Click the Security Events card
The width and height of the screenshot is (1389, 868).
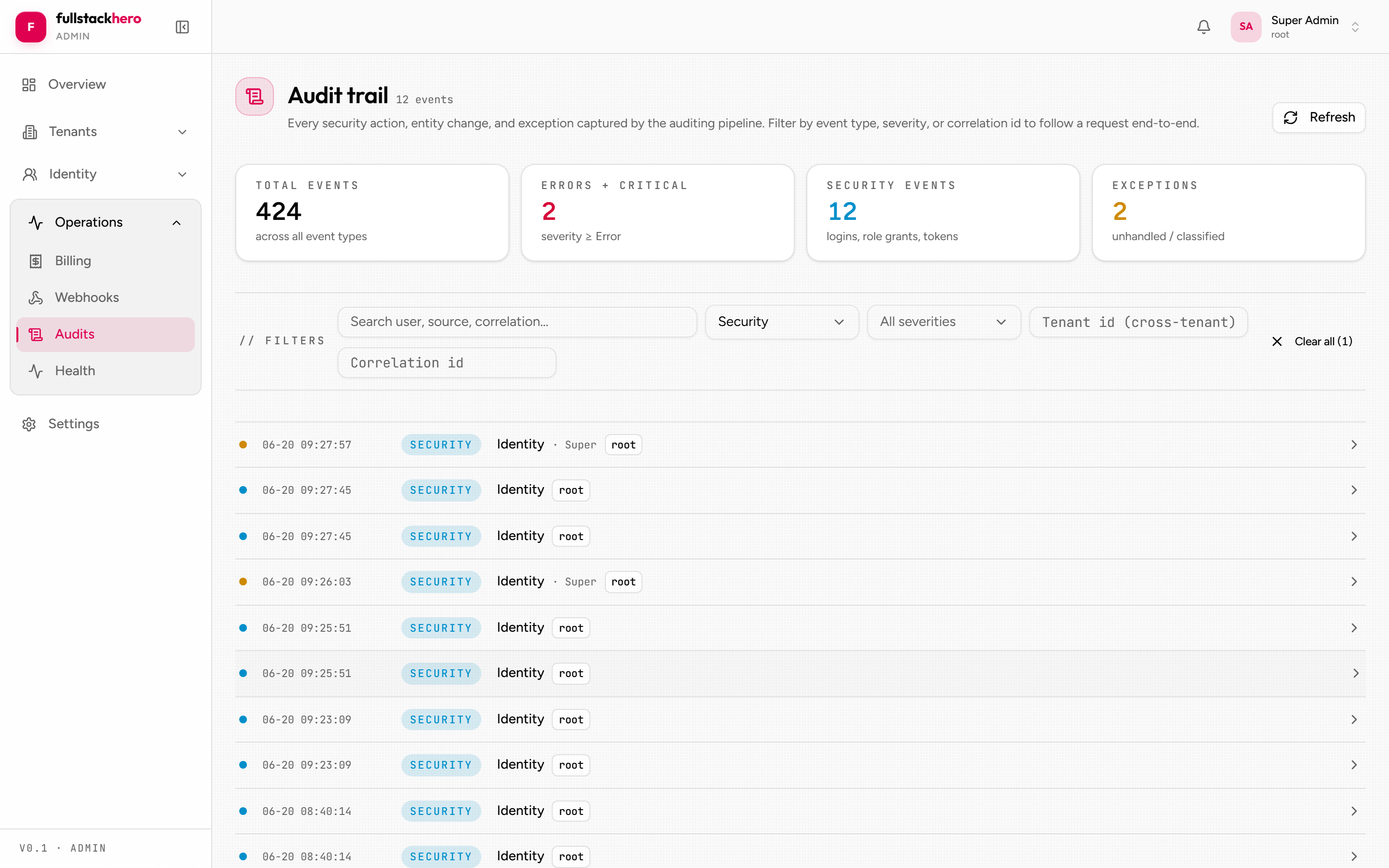coord(943,212)
